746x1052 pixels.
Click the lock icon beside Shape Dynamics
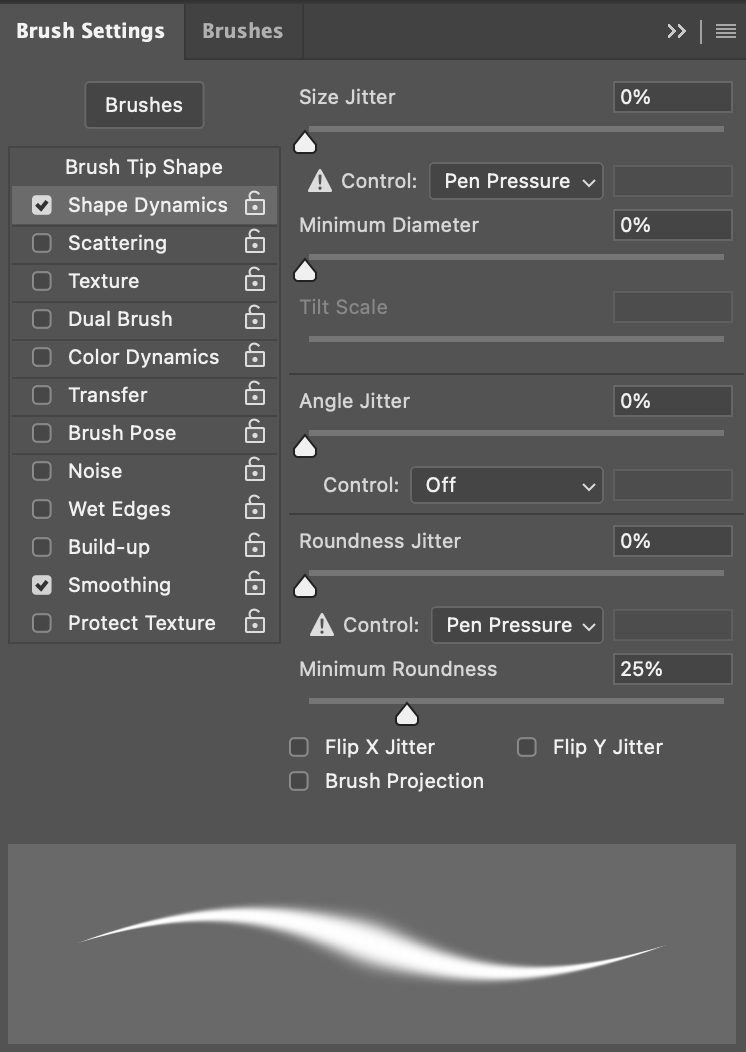click(255, 205)
